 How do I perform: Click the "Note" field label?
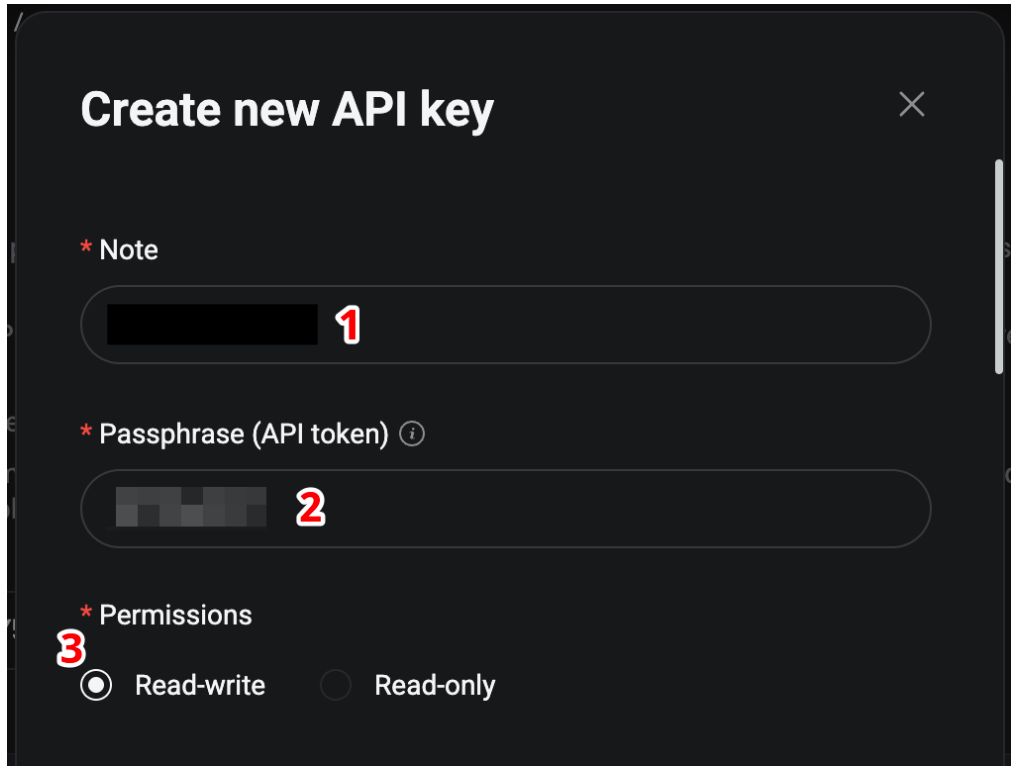pos(128,250)
